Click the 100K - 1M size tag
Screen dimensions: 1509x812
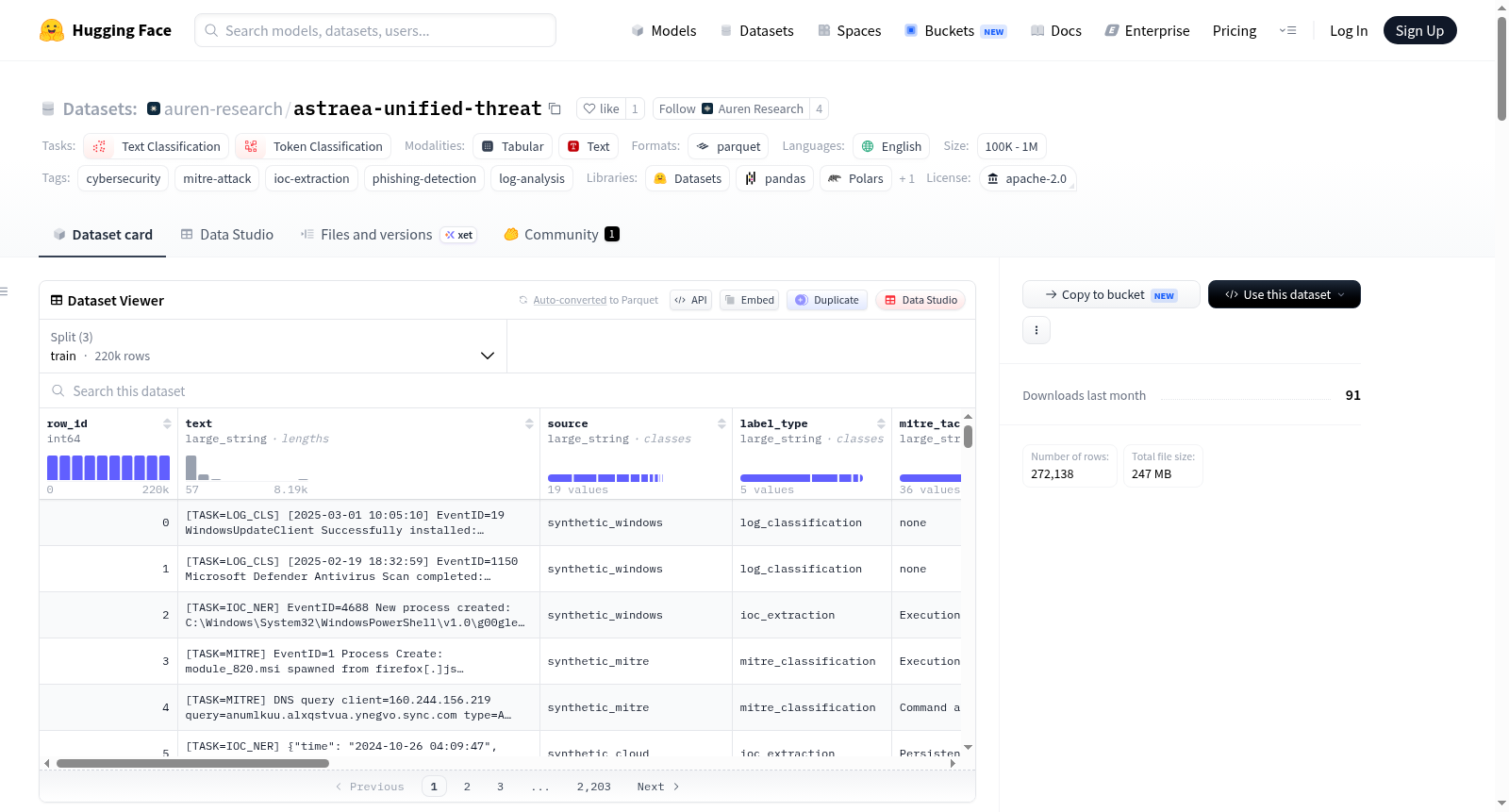(1011, 146)
